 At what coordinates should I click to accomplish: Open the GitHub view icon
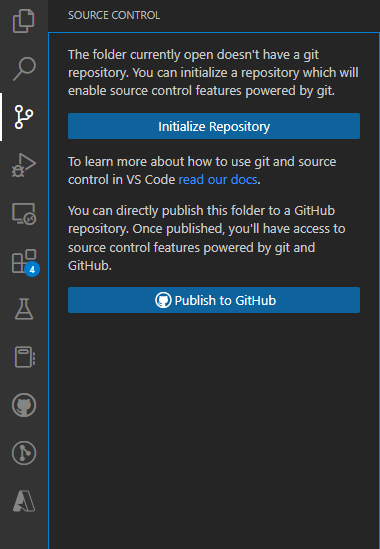coord(24,405)
